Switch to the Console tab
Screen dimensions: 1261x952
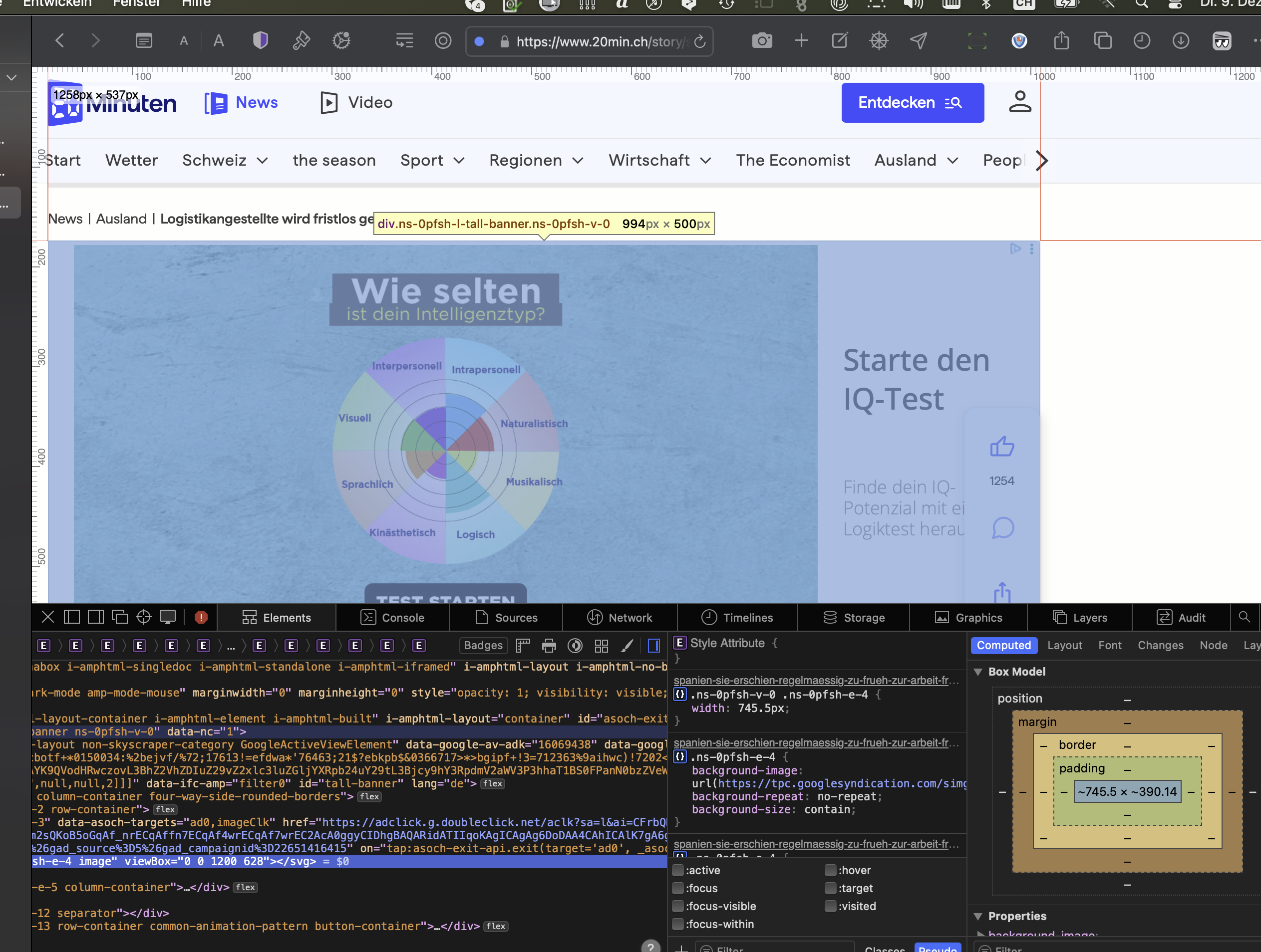(392, 618)
